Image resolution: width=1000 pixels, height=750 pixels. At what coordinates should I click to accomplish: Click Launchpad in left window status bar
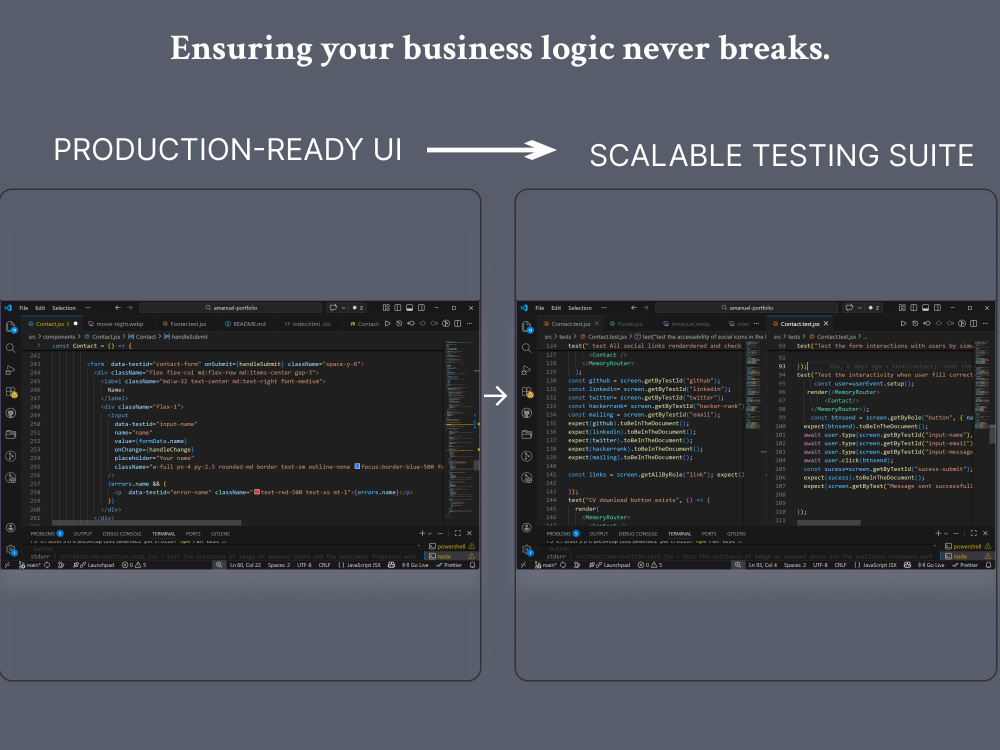coord(96,565)
